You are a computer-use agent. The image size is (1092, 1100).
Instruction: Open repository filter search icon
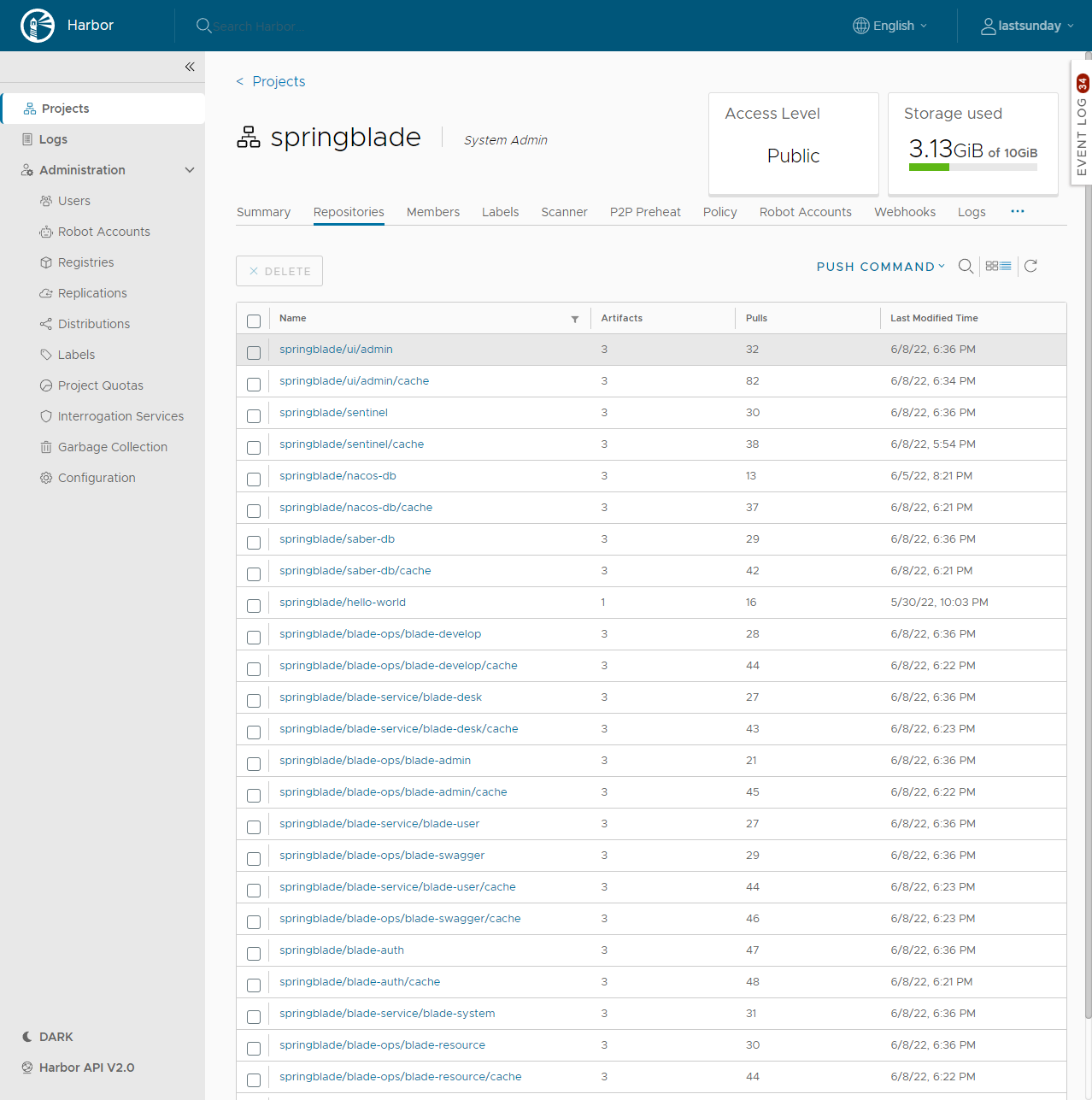tap(966, 266)
